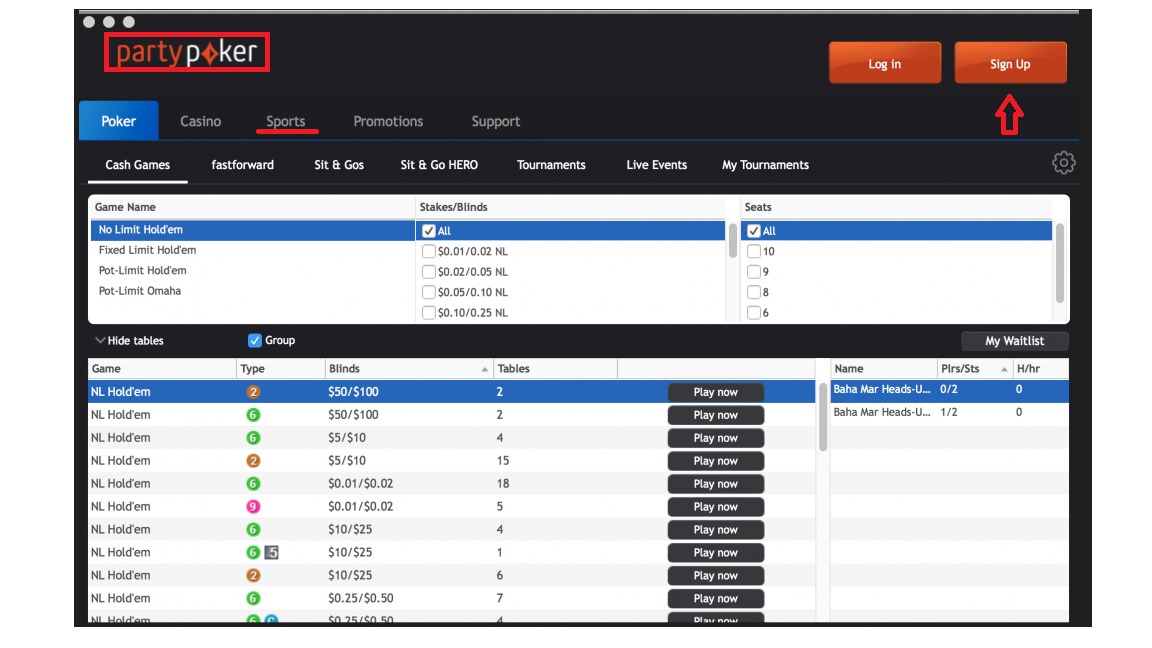Click the Log in button
This screenshot has height=648, width=1152.
(x=885, y=63)
